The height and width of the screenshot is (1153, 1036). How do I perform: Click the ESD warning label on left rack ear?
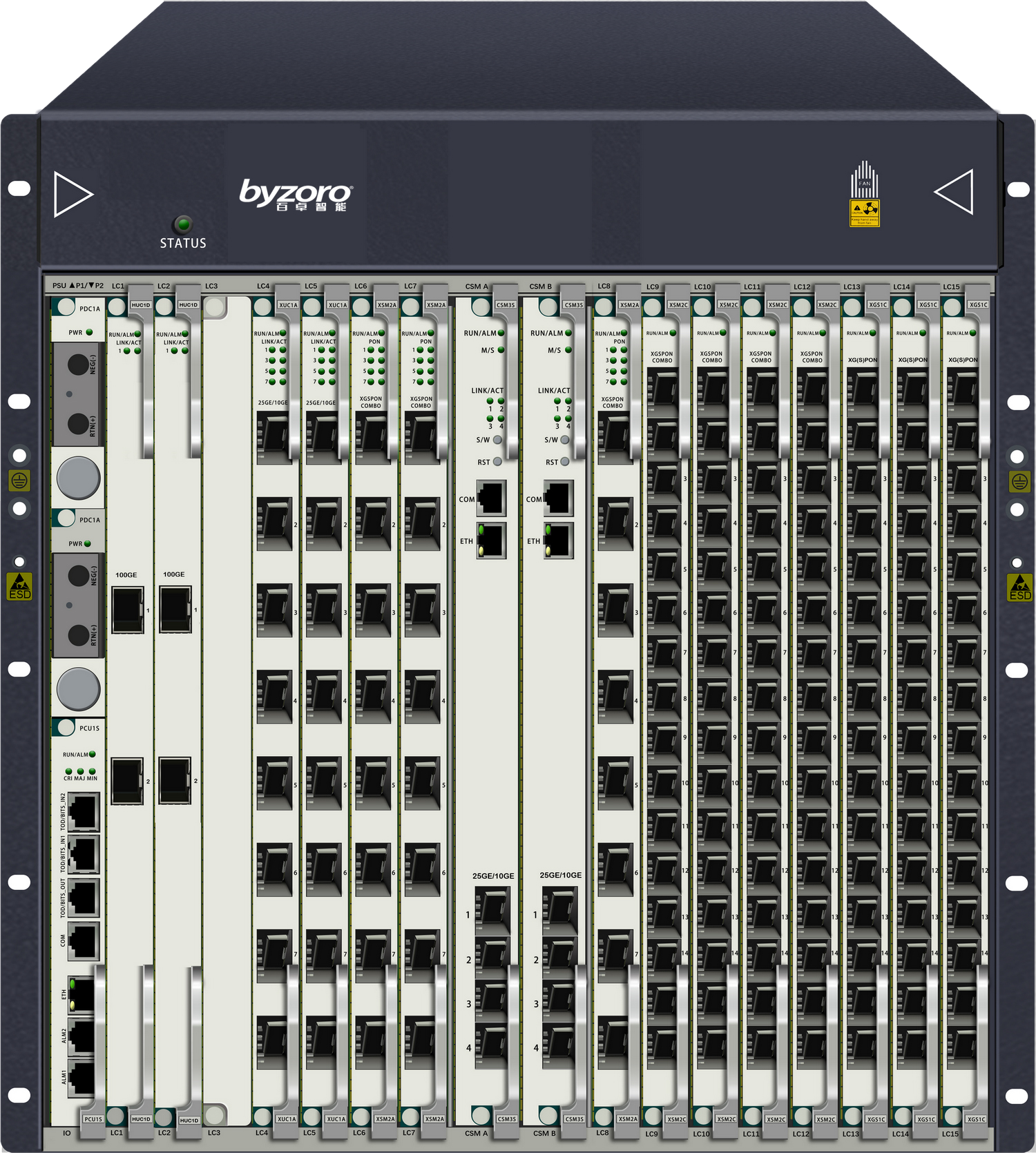point(19,586)
